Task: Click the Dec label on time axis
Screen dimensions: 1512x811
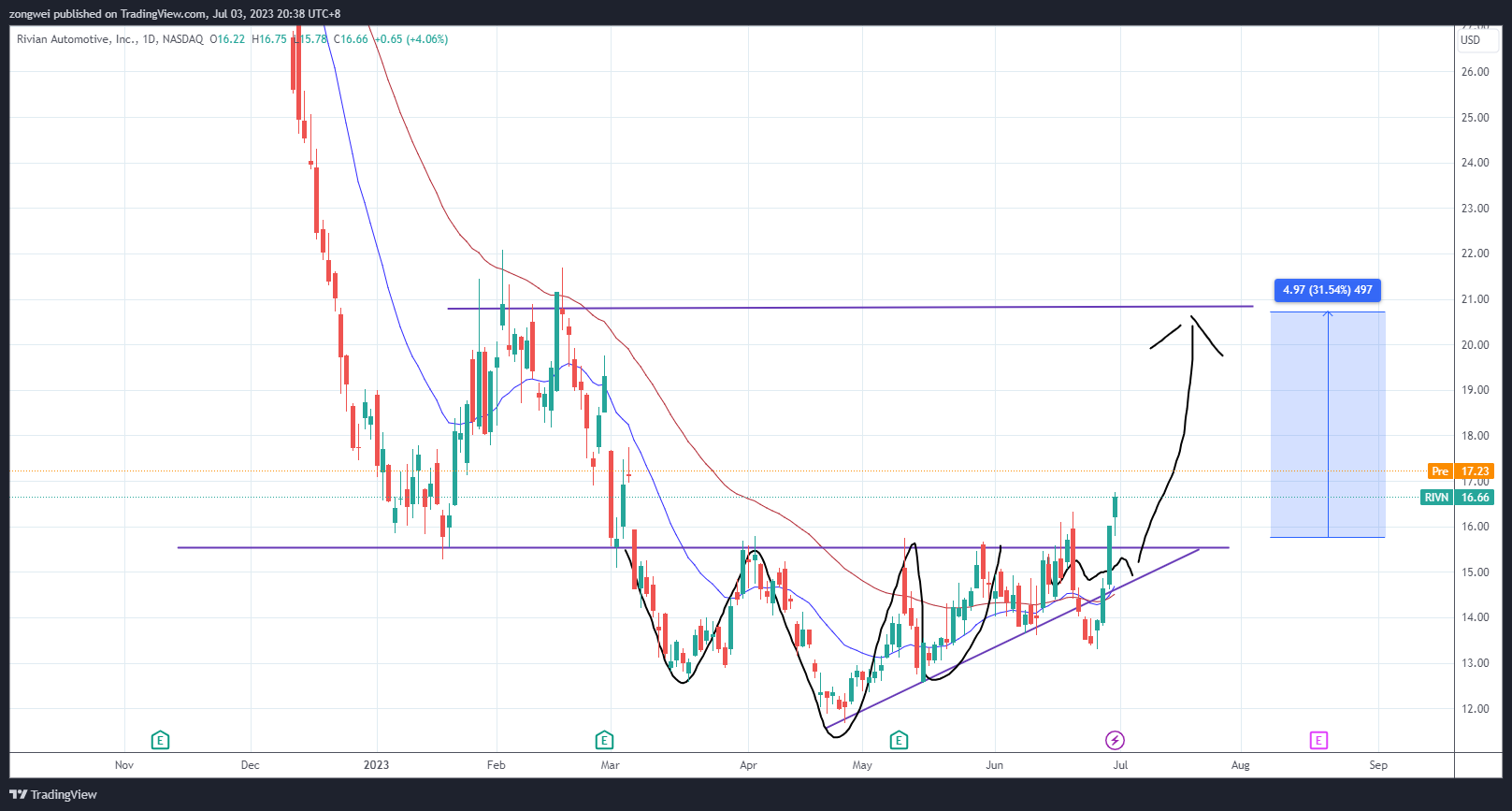Action: click(250, 765)
